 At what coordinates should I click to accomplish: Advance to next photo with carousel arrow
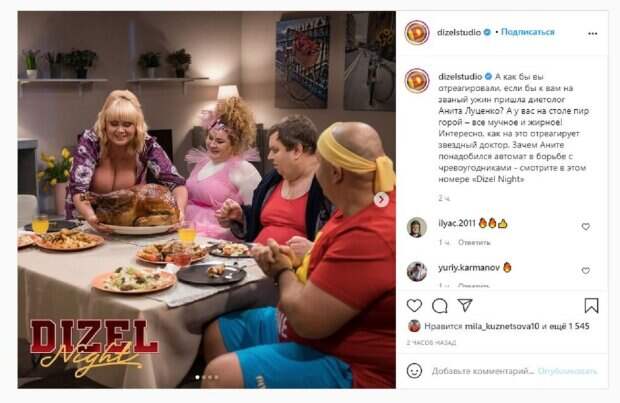(381, 200)
